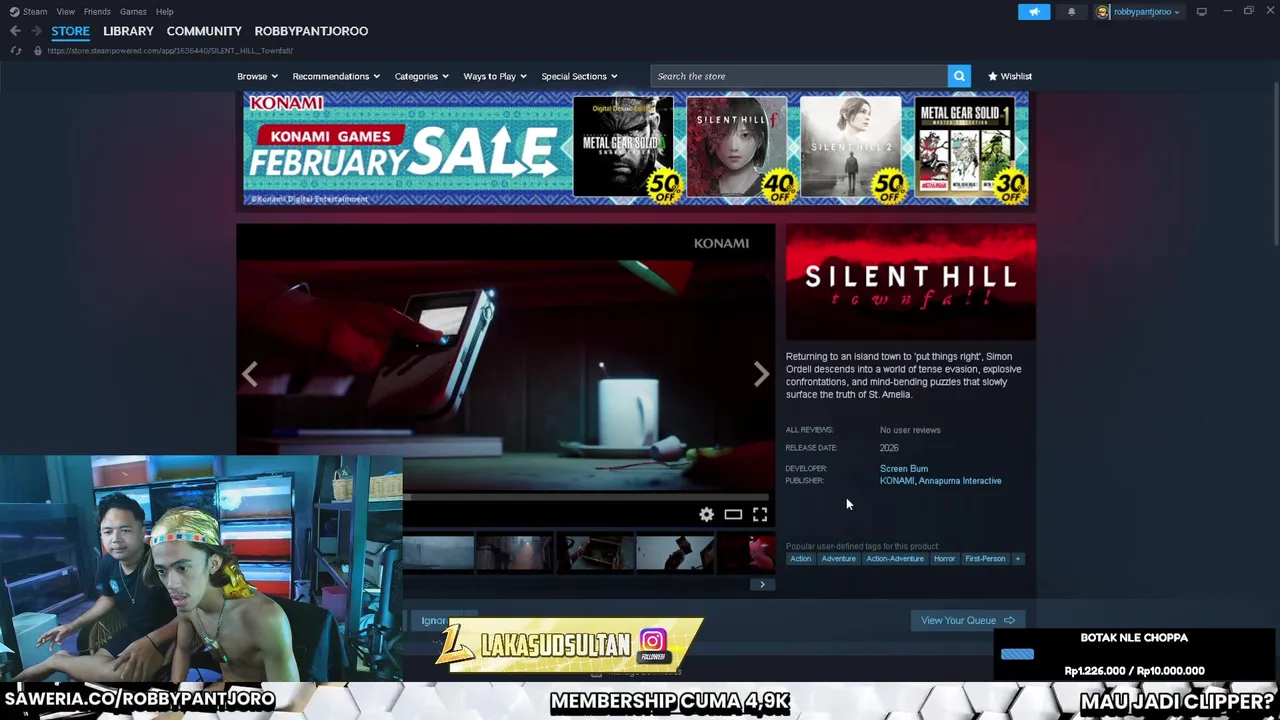This screenshot has width=1280, height=720.
Task: Click the padlock icon beside the URL
Action: tap(38, 50)
